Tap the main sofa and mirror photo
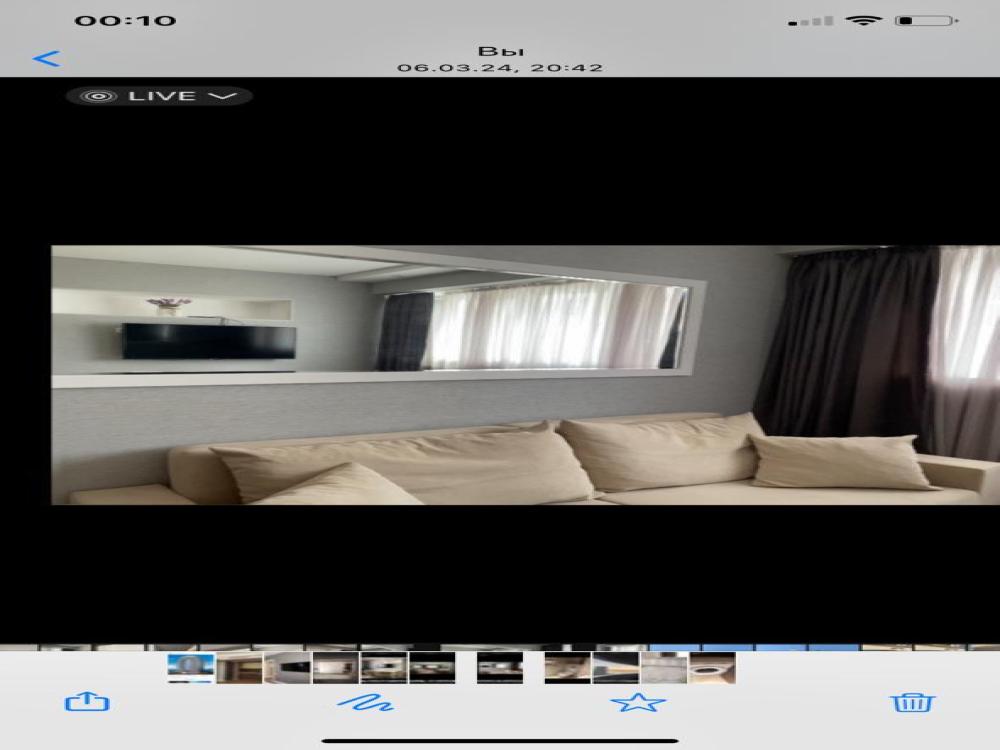 coord(526,375)
